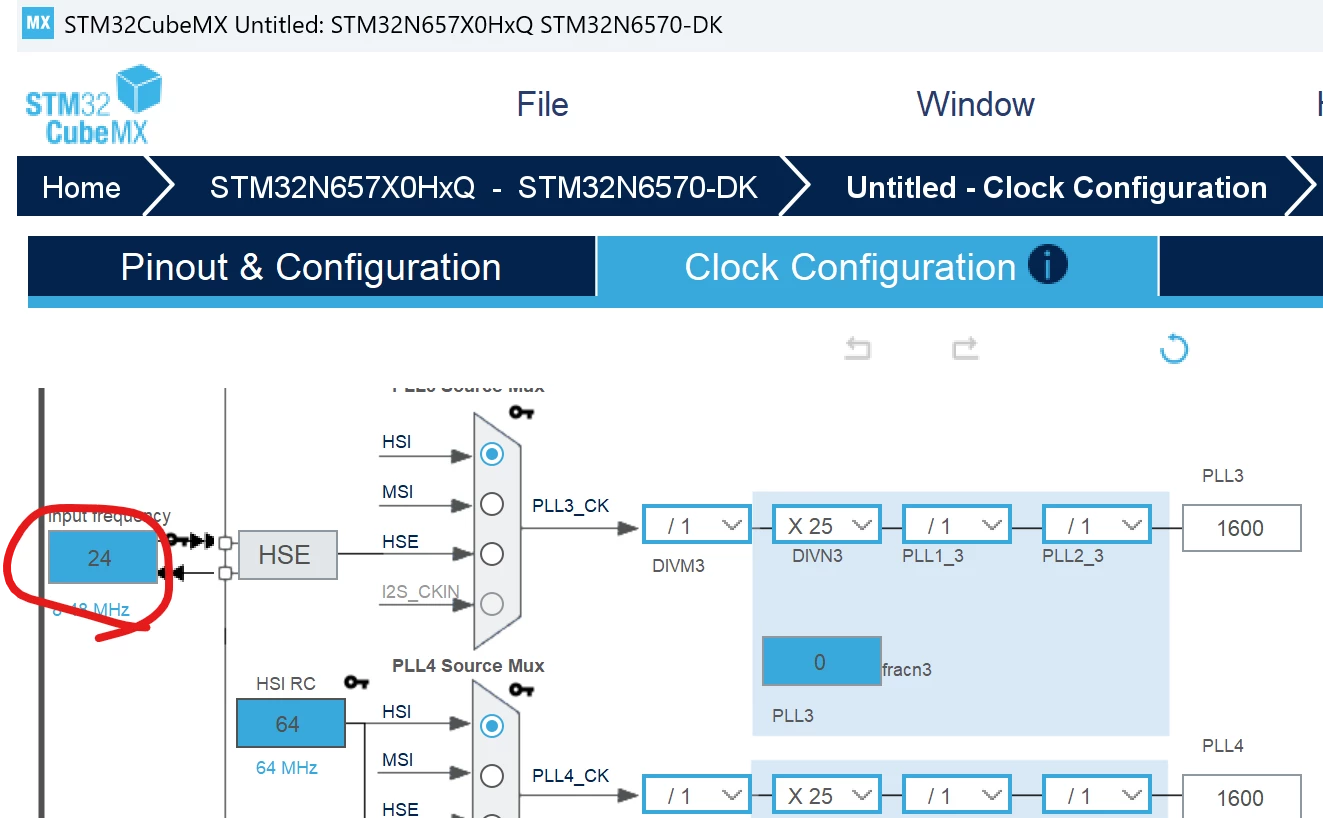Click the 64 MHz label under HSI RC
The image size is (1323, 818).
pos(287,768)
